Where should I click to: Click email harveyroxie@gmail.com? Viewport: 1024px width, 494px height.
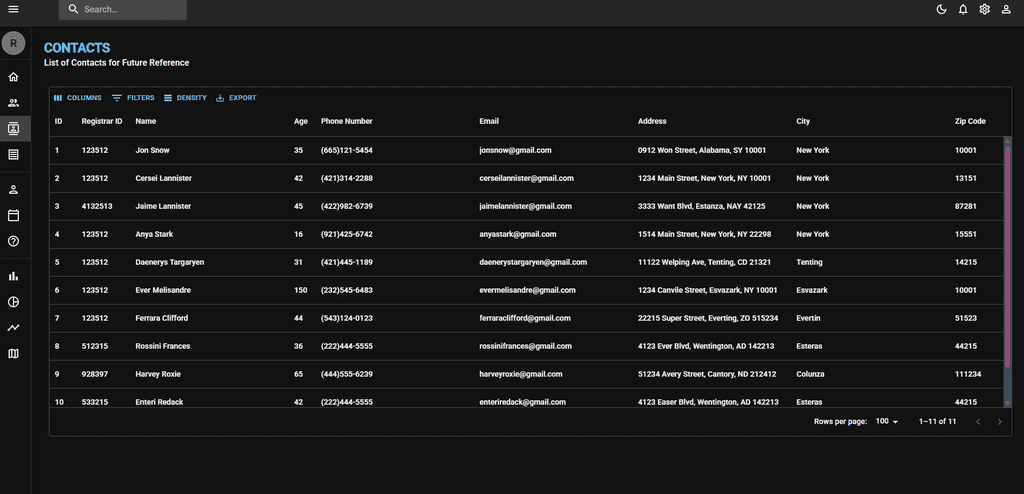520,374
